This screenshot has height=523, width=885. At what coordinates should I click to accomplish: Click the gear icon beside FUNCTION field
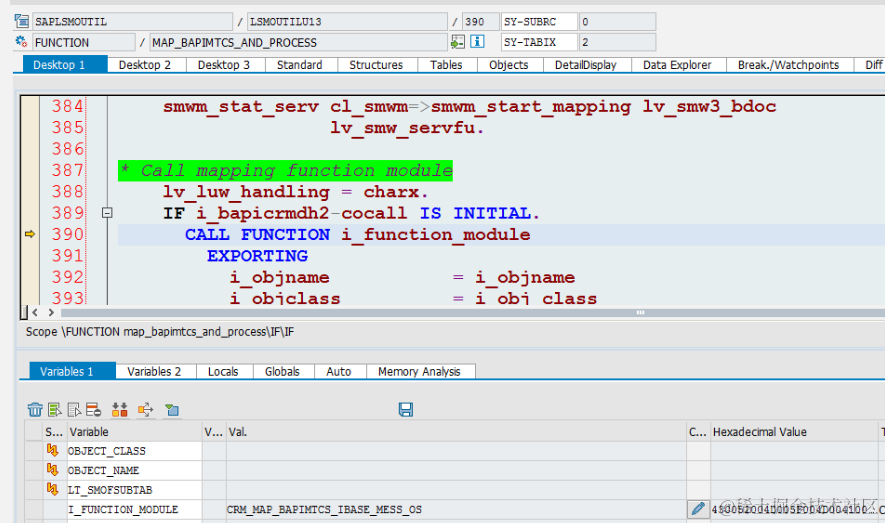(x=21, y=41)
